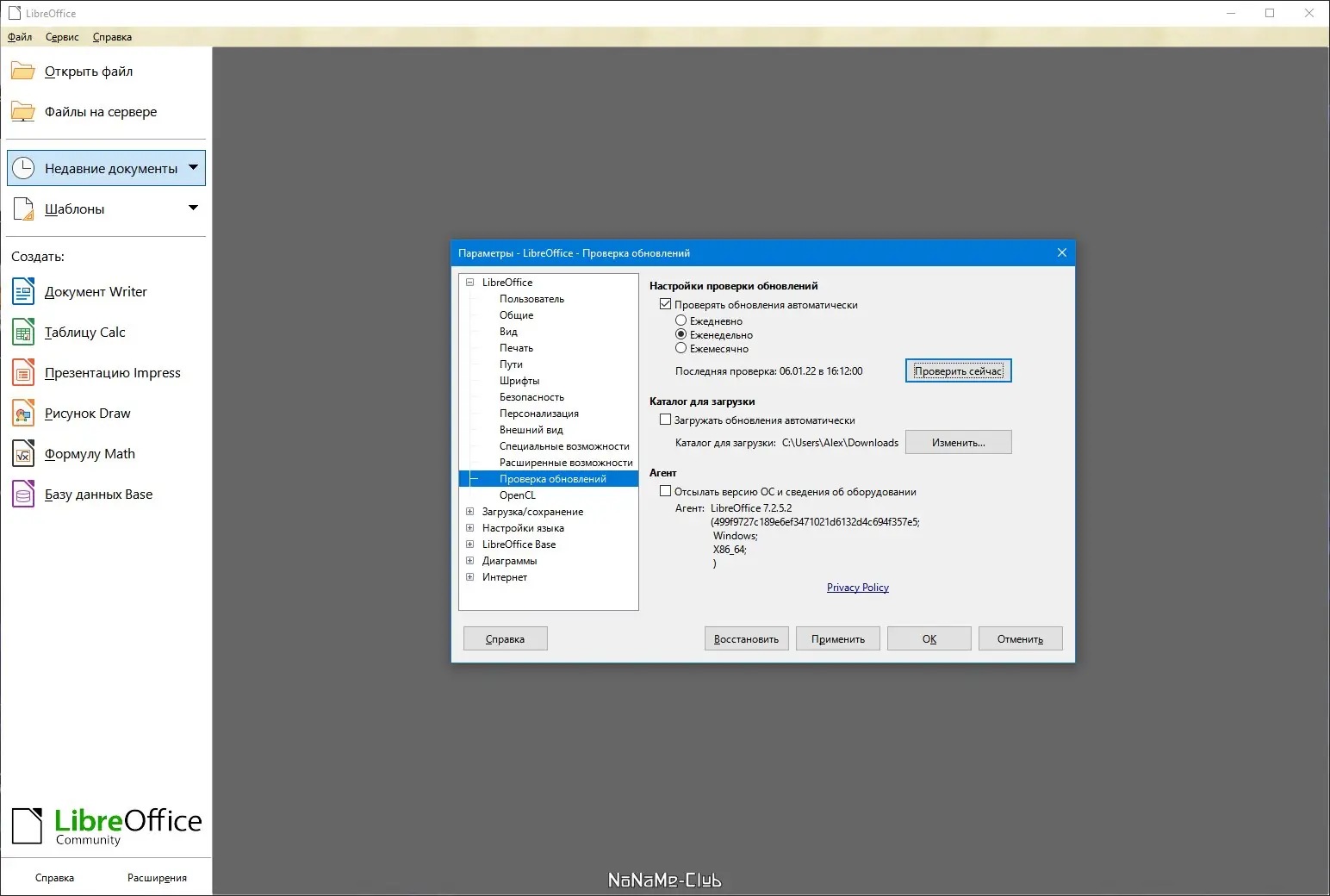Screen dimensions: 1330x896
Task: Collapse the LibreOffice tree node
Action: pyautogui.click(x=470, y=282)
